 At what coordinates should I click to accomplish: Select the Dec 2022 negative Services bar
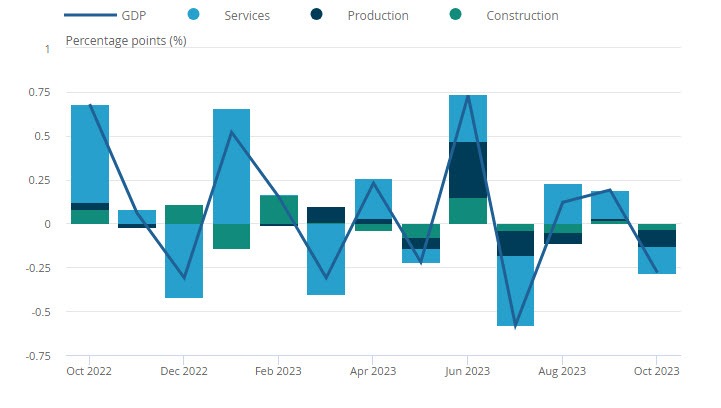click(184, 261)
